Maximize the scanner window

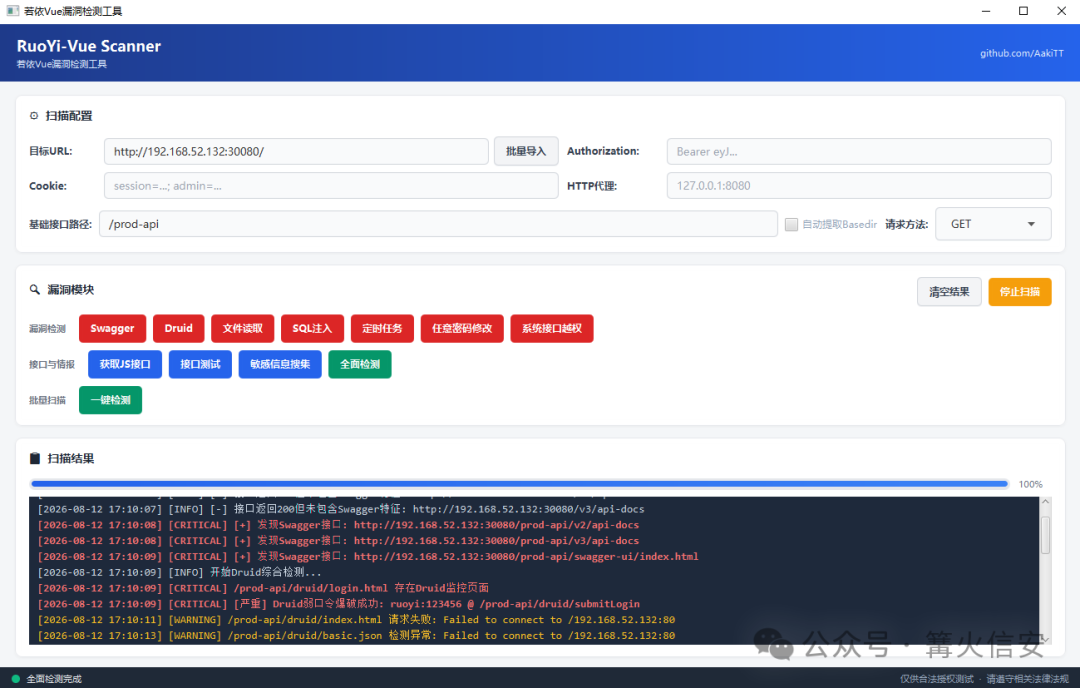tap(1024, 11)
